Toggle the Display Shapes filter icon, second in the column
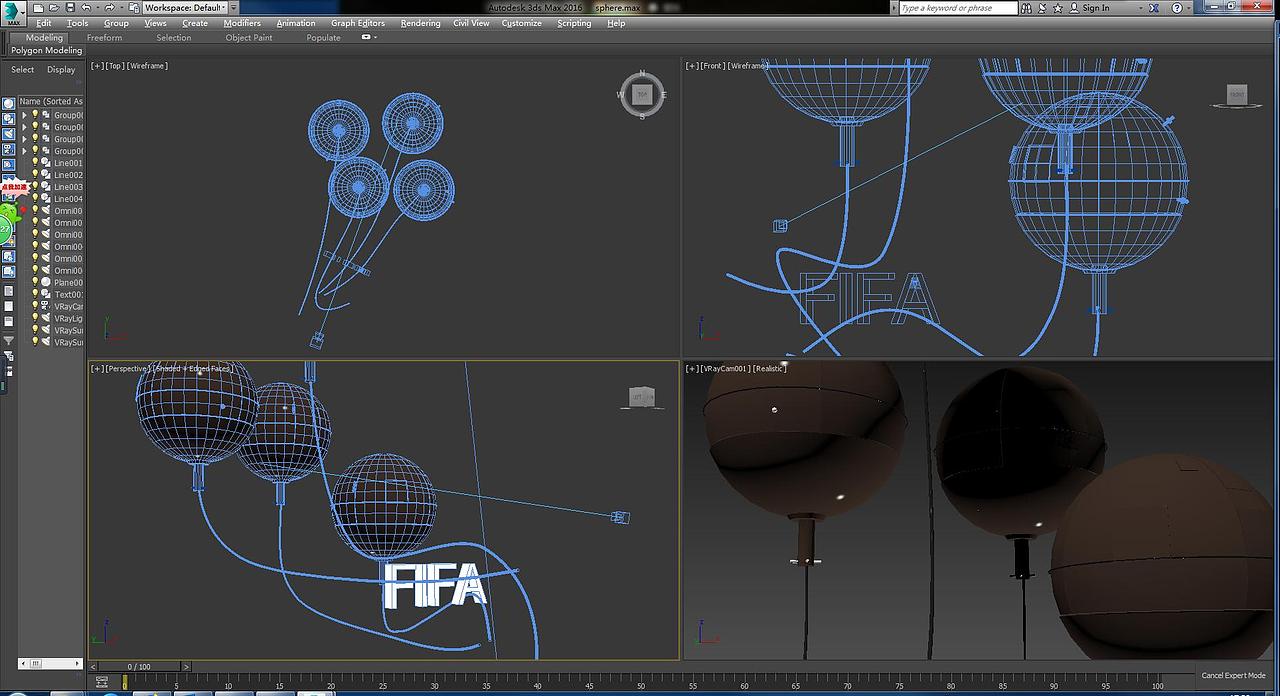Image resolution: width=1280 pixels, height=696 pixels. (x=8, y=119)
